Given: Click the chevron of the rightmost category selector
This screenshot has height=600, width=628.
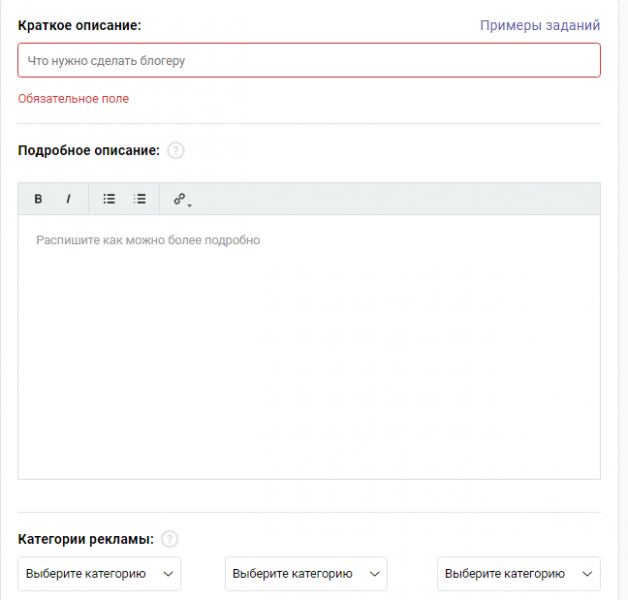Looking at the screenshot, I should pos(587,574).
